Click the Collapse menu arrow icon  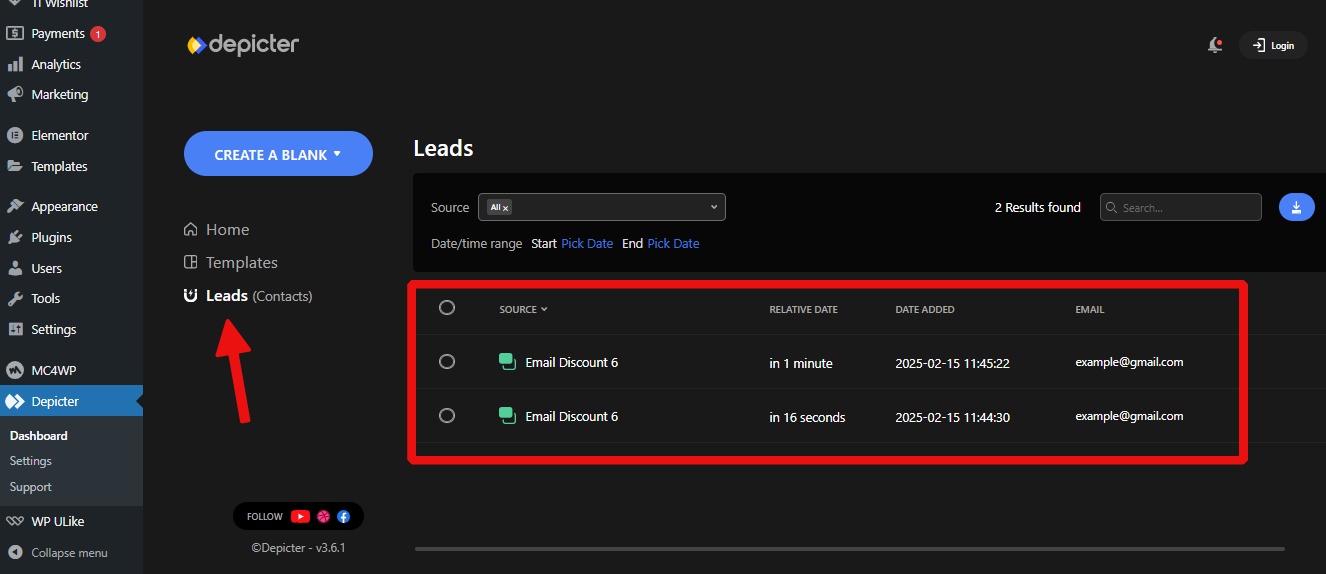(x=15, y=552)
